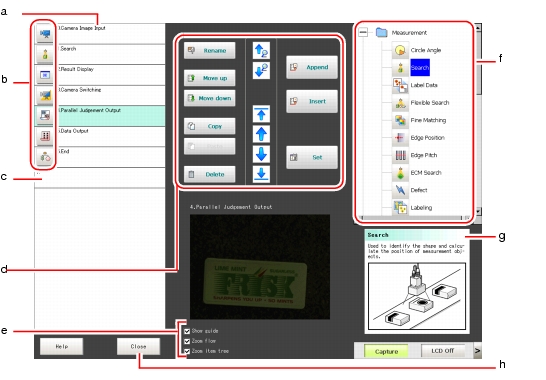Select the Search unit icon in flow
This screenshot has height=380, width=546.
point(45,54)
